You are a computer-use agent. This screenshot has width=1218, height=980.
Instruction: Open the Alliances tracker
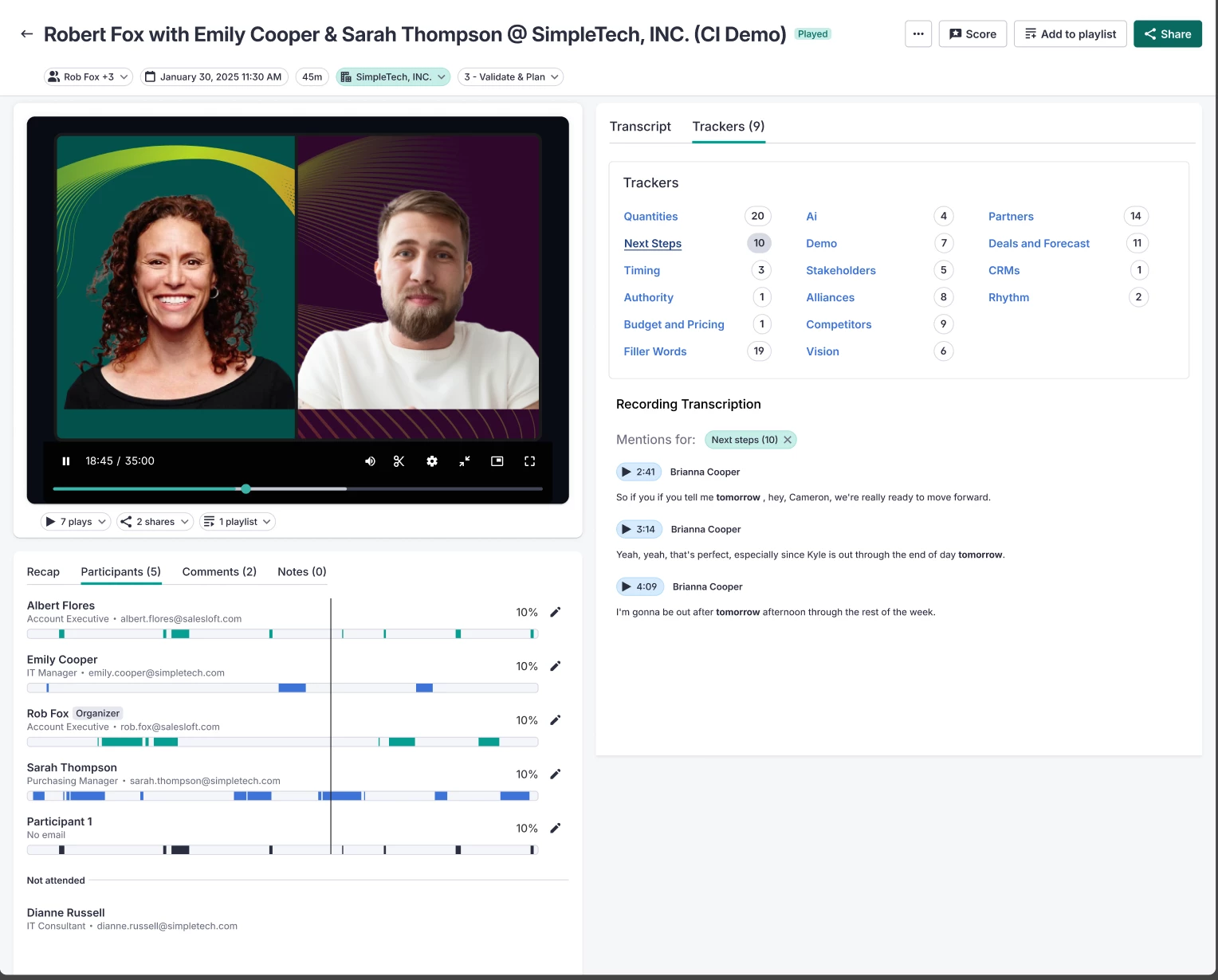(x=830, y=298)
